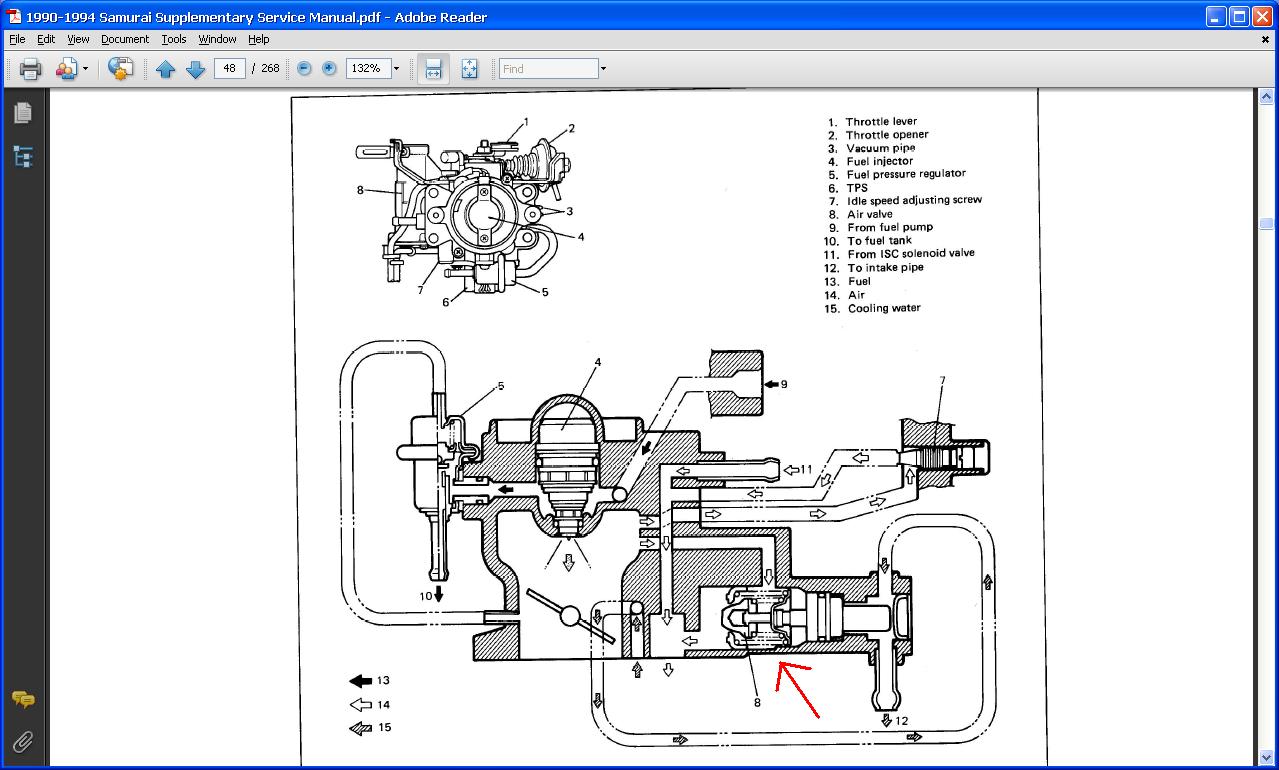Open the Bookmarks panel in sidebar

point(22,156)
